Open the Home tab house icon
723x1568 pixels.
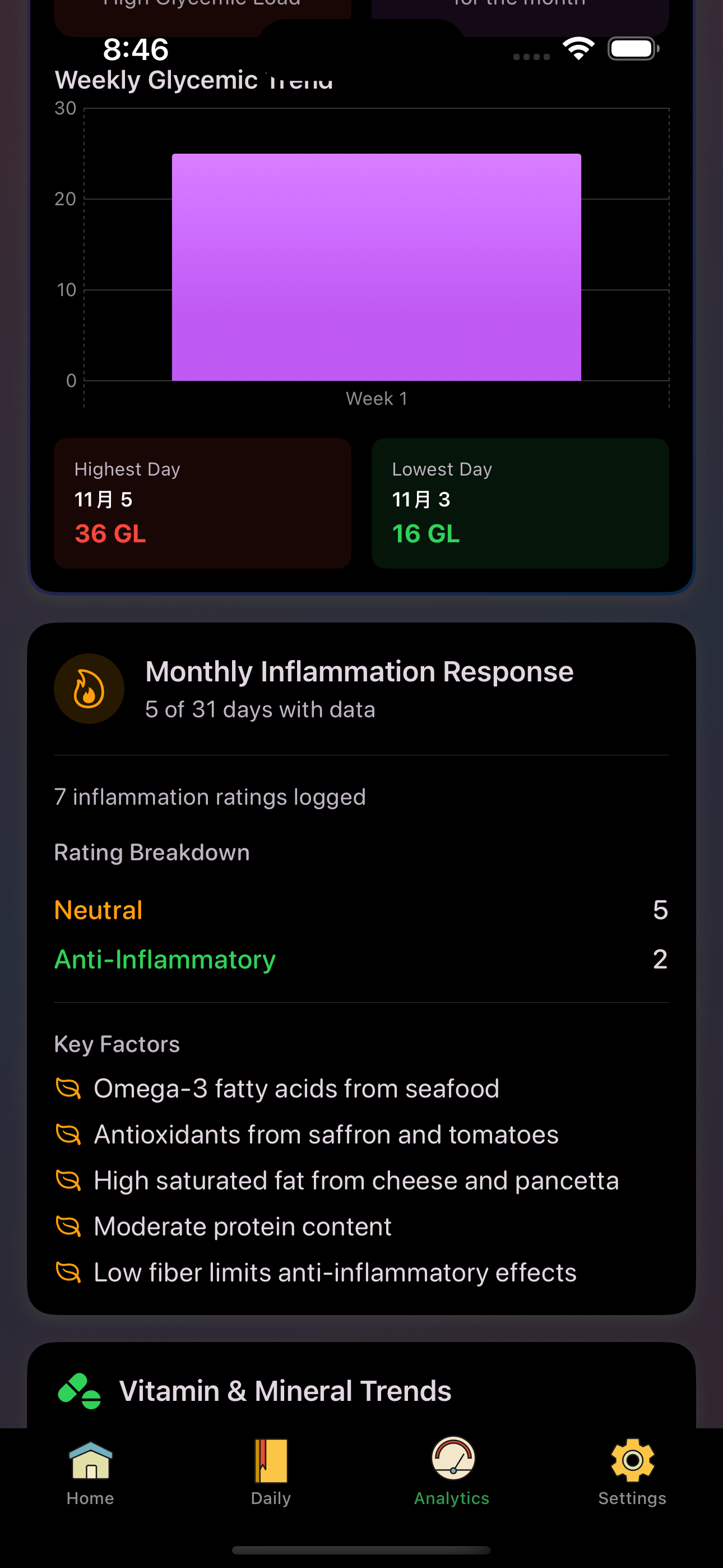90,1460
